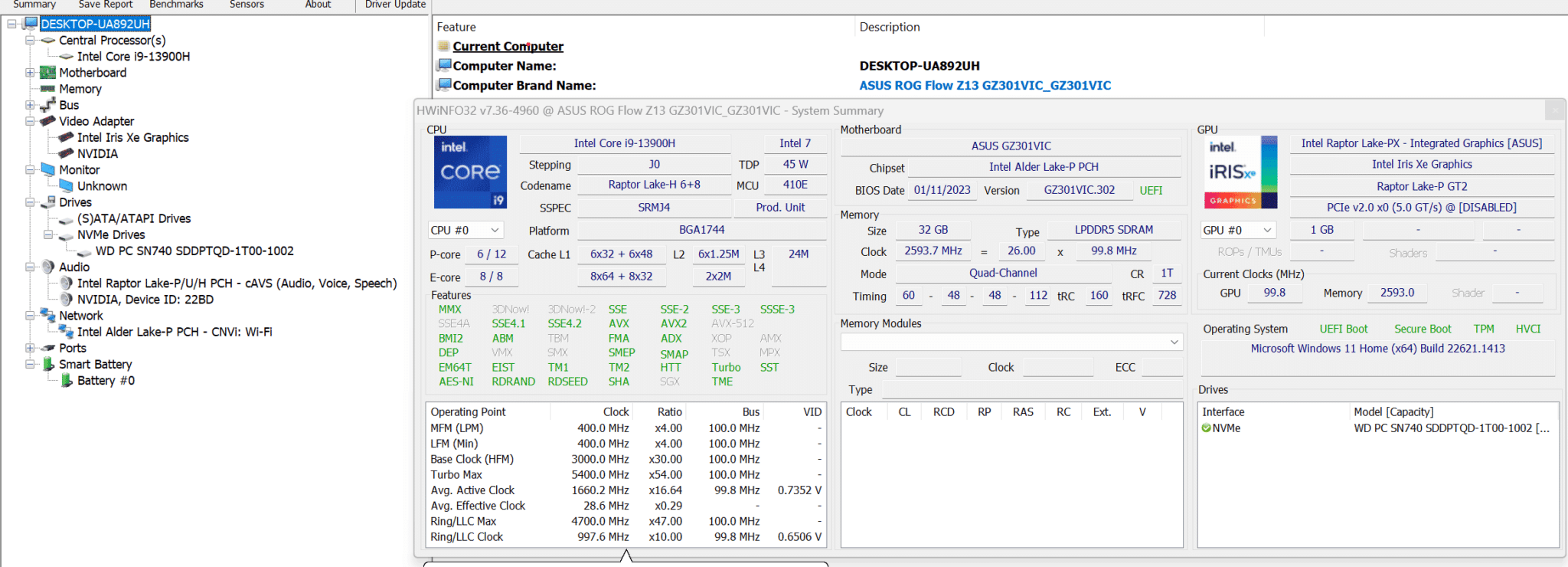Click the LPDDR5 SDRAM memory type value
The image size is (1568, 567).
point(1114,230)
